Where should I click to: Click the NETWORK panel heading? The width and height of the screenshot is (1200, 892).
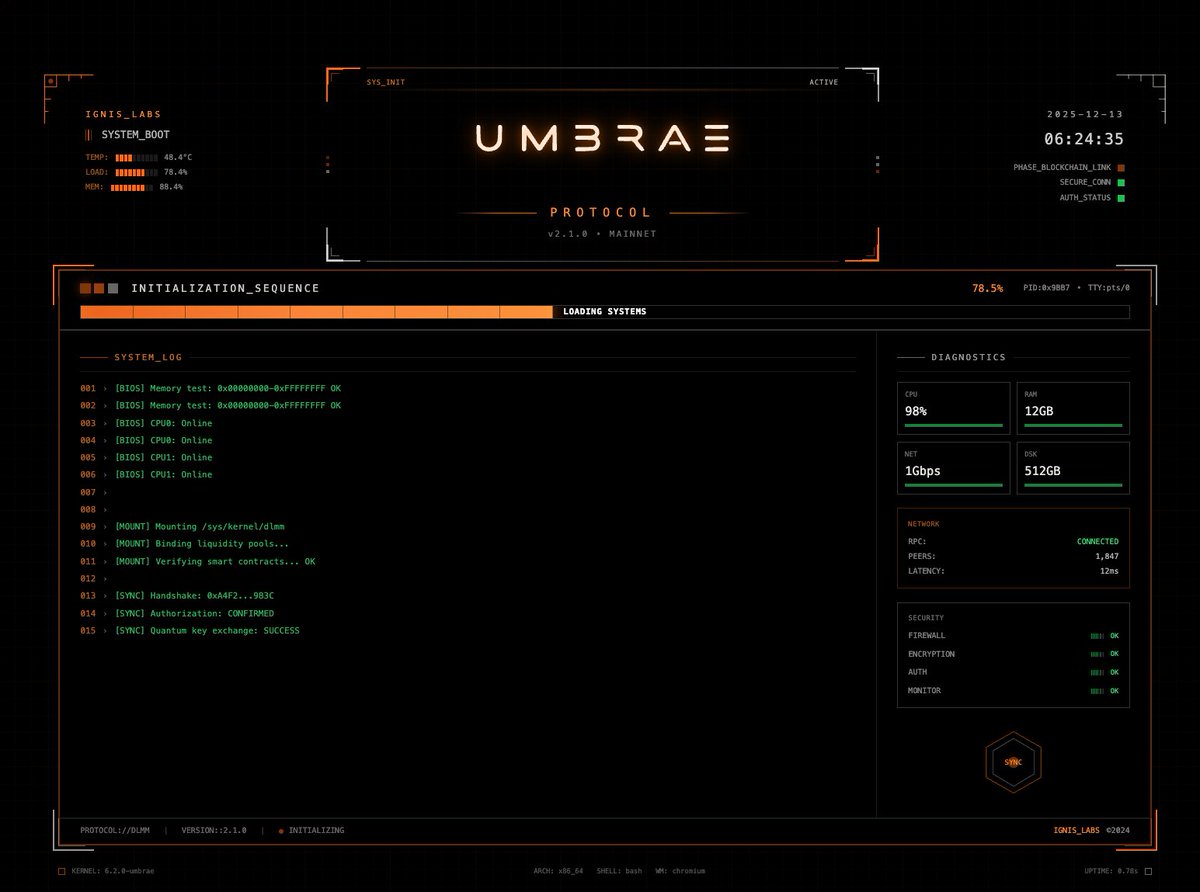point(923,524)
